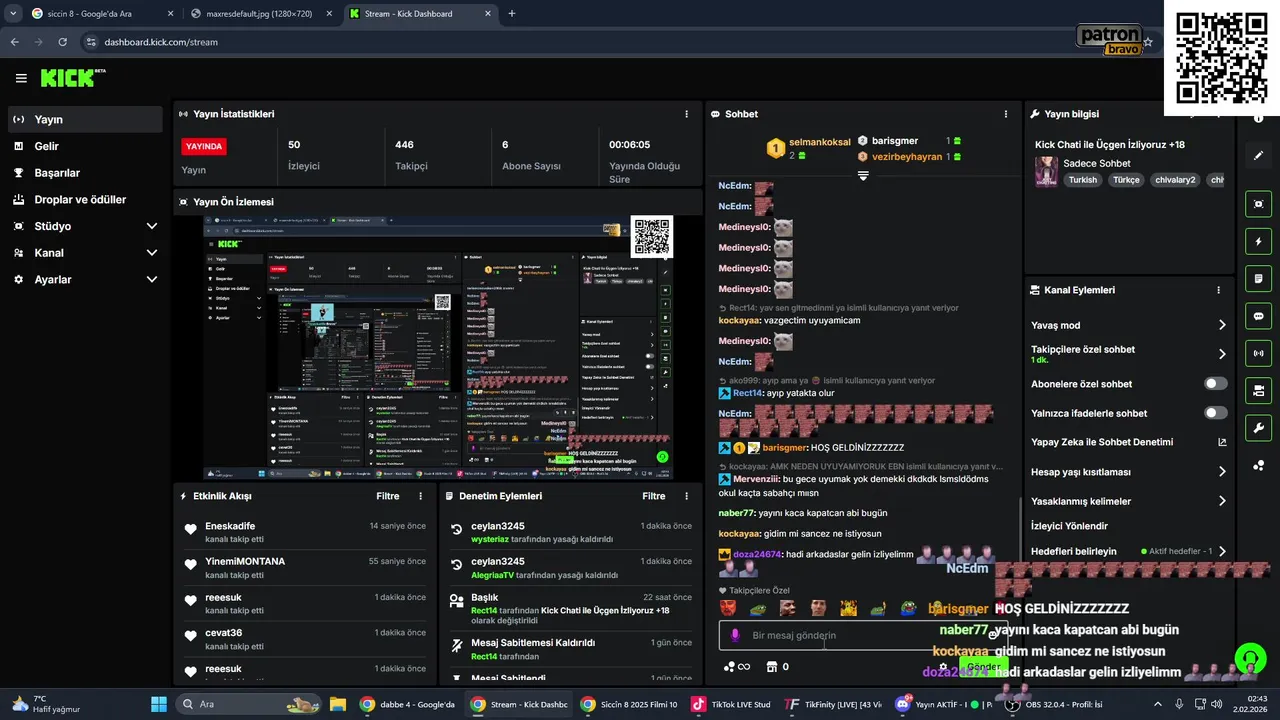This screenshot has height=720, width=1280.
Task: Click the wrench icon in right sidebar
Action: (x=1258, y=428)
